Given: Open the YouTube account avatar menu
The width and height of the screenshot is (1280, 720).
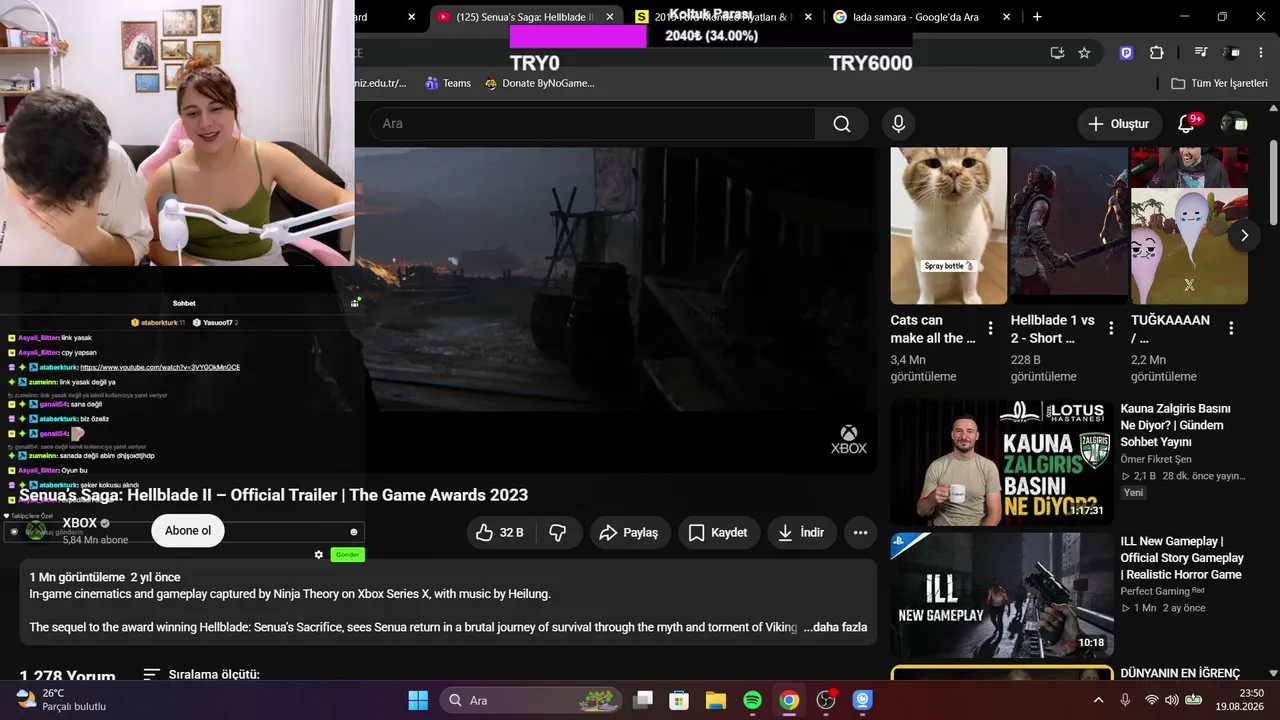Looking at the screenshot, I should (1234, 124).
